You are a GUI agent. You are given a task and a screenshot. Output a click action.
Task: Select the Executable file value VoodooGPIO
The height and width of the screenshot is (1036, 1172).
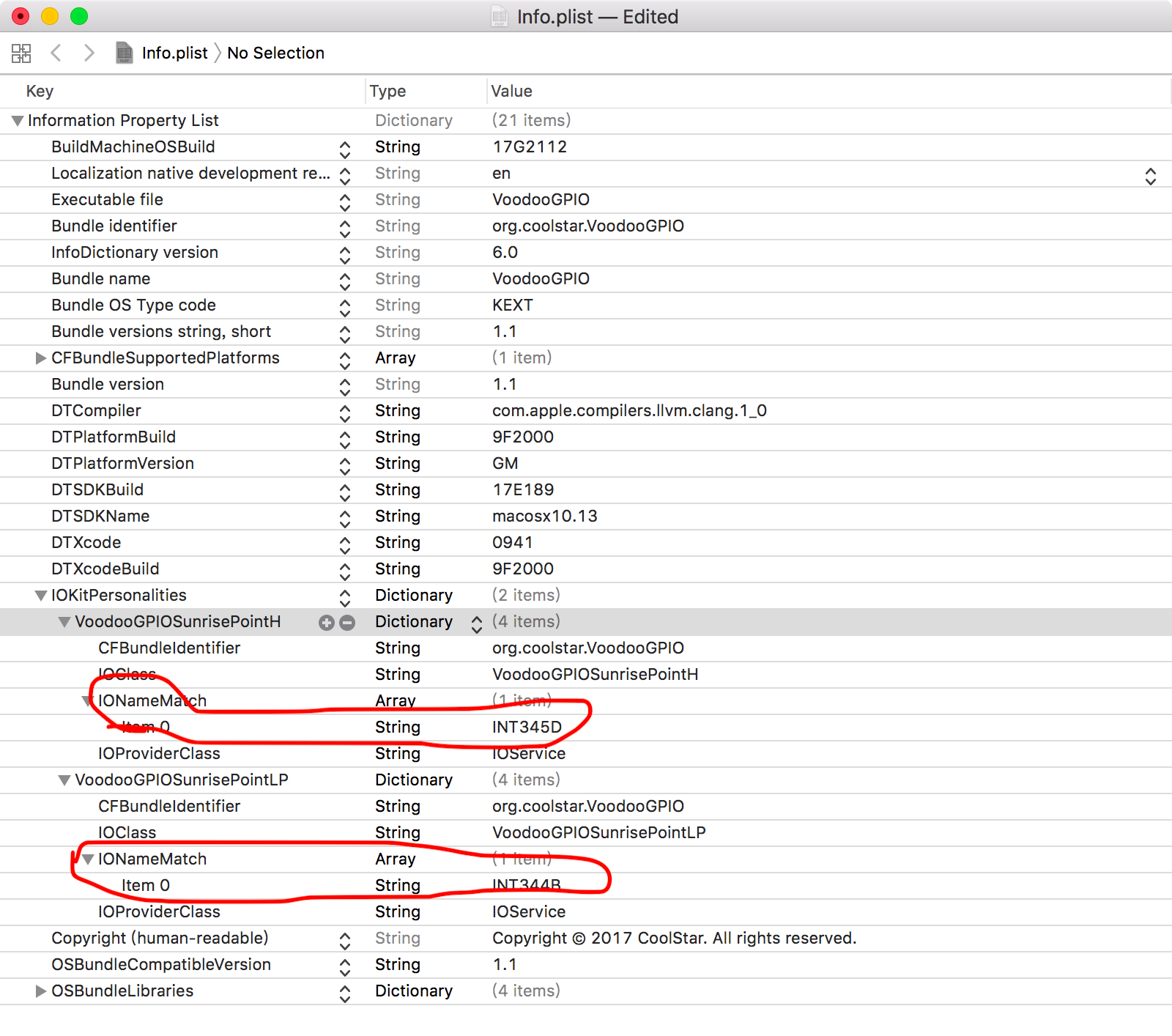tap(541, 199)
